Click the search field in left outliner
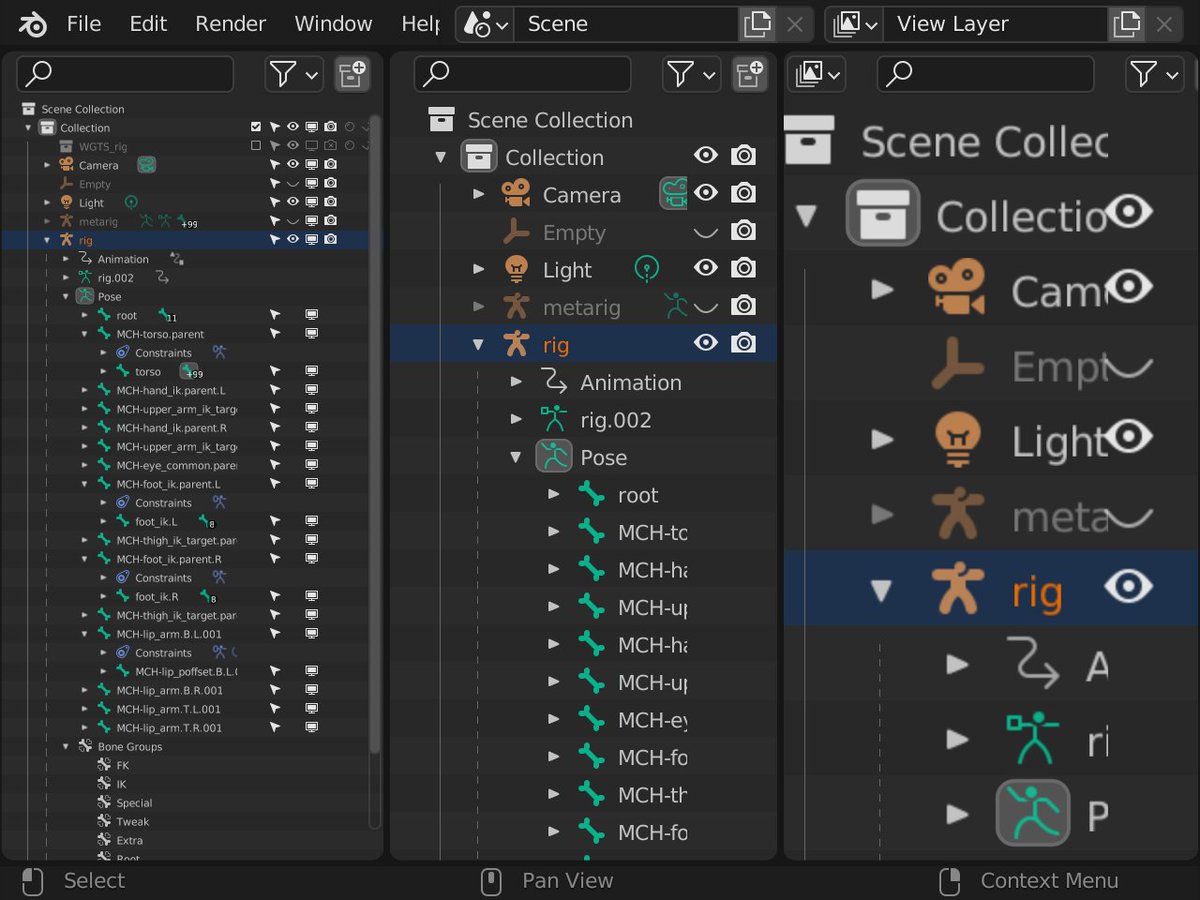The width and height of the screenshot is (1200, 900). [x=125, y=73]
